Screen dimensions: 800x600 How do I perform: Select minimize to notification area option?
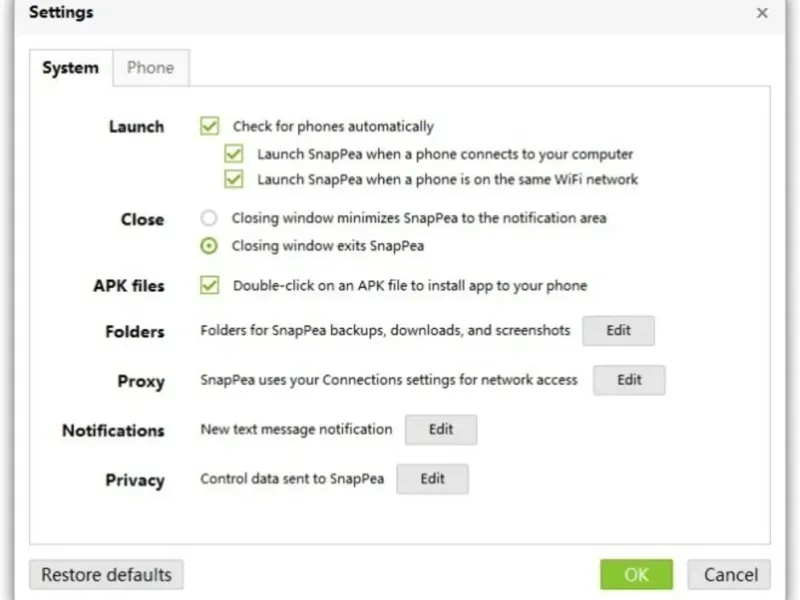(x=209, y=217)
